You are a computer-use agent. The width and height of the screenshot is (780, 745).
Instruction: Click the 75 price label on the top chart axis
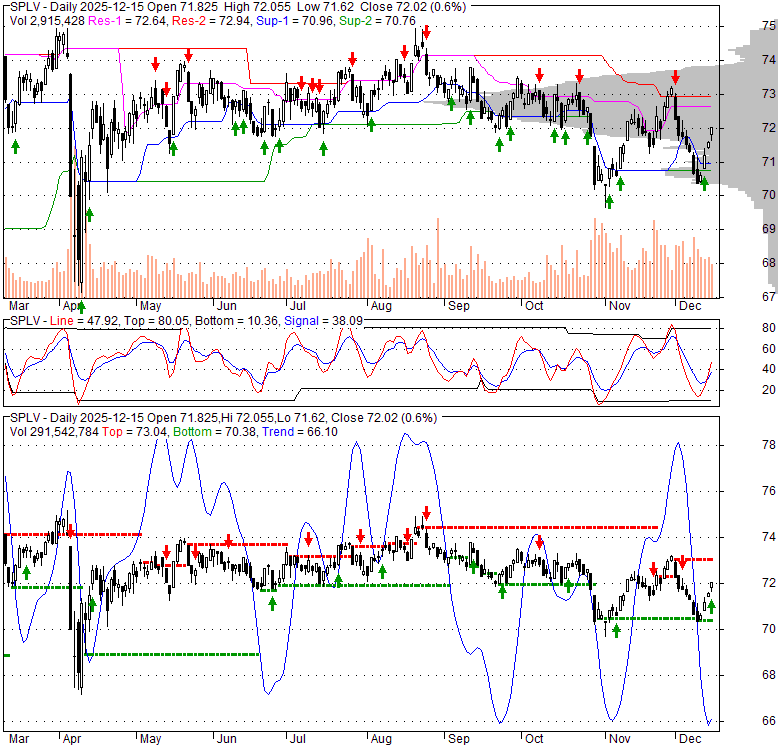pos(769,26)
